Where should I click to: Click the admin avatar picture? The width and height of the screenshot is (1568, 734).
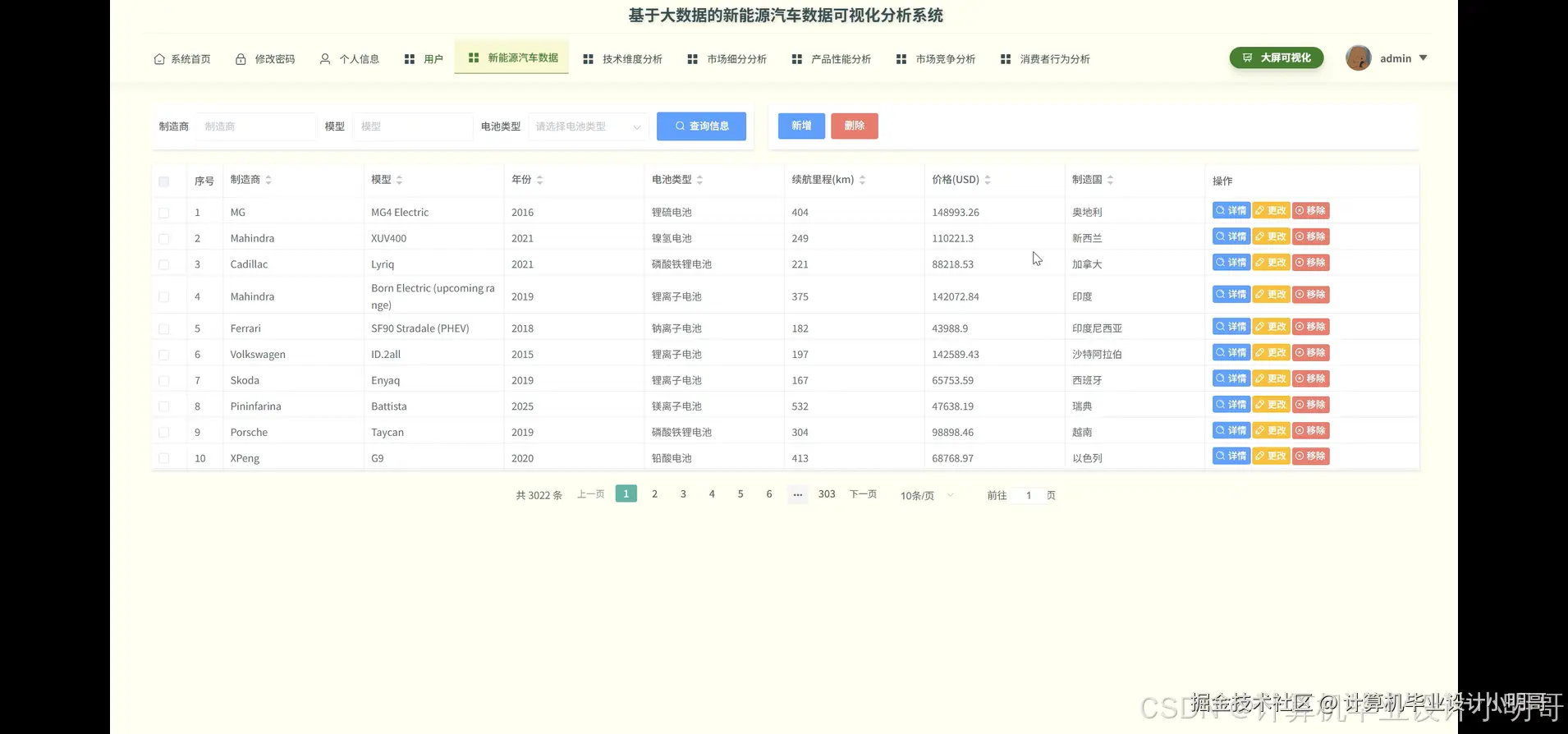[1359, 57]
